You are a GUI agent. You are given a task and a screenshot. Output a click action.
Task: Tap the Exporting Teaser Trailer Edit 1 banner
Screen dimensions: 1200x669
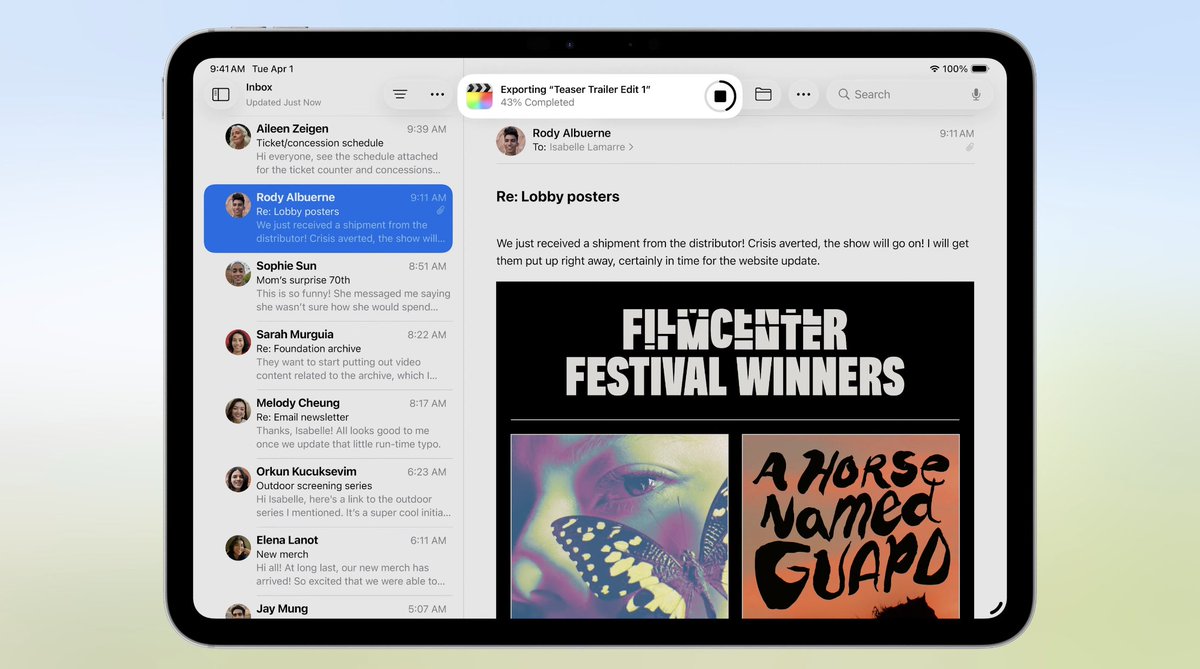(x=599, y=96)
